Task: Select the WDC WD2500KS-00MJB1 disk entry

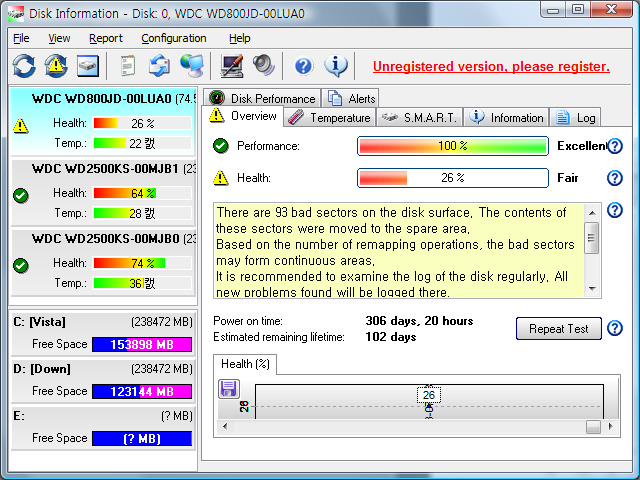Action: tap(103, 192)
